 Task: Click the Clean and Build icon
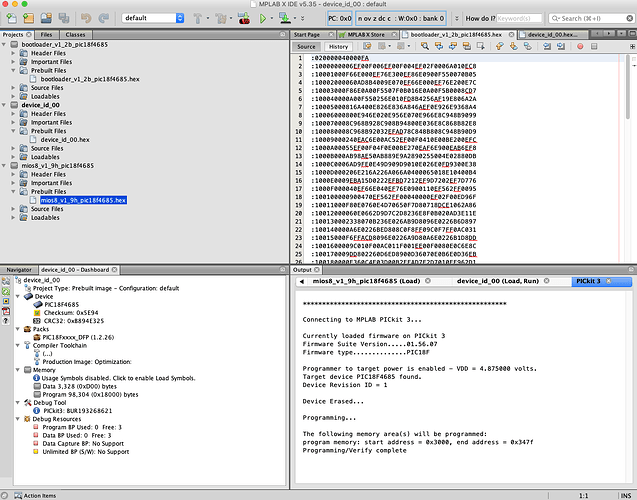[221, 18]
